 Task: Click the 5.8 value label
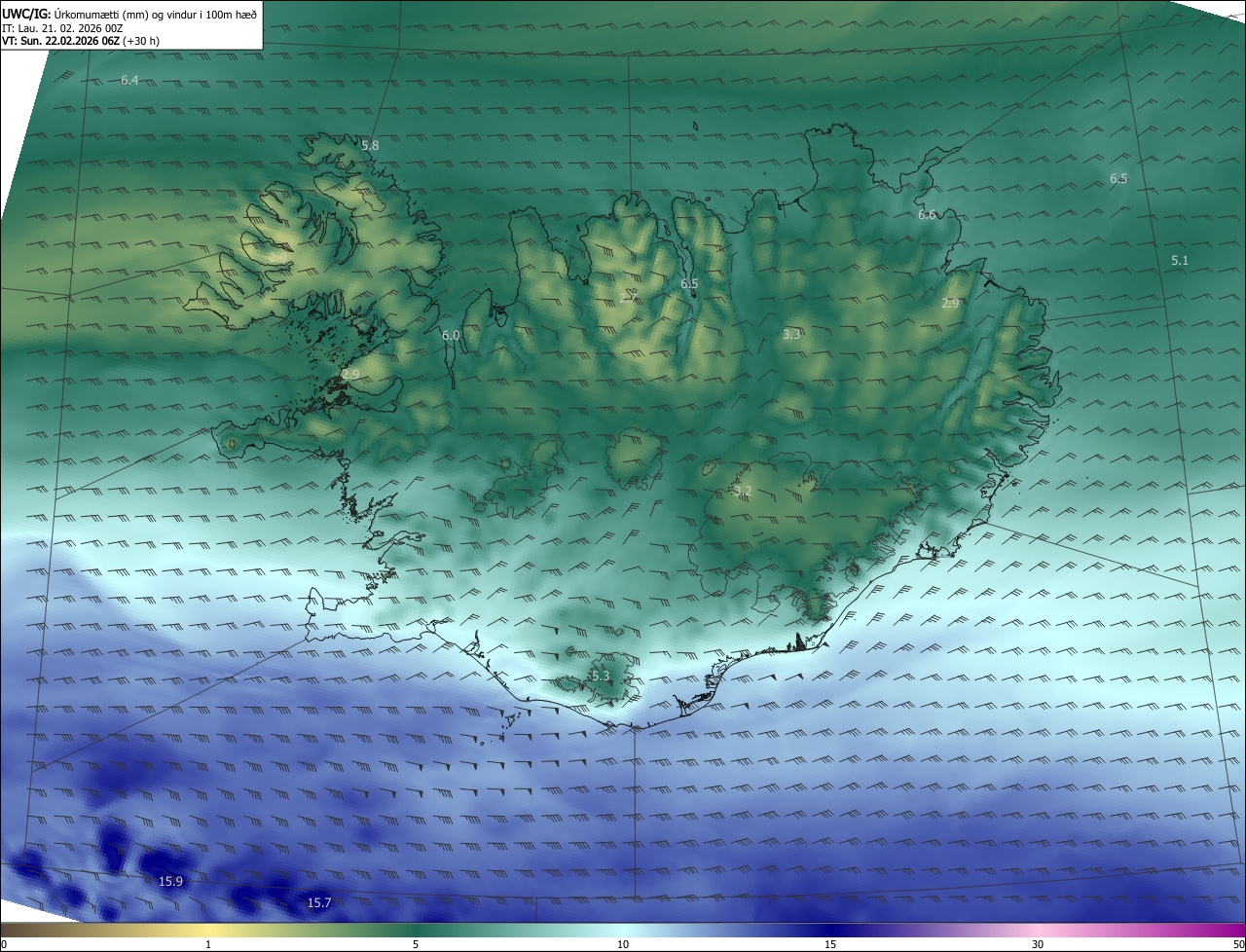(370, 145)
